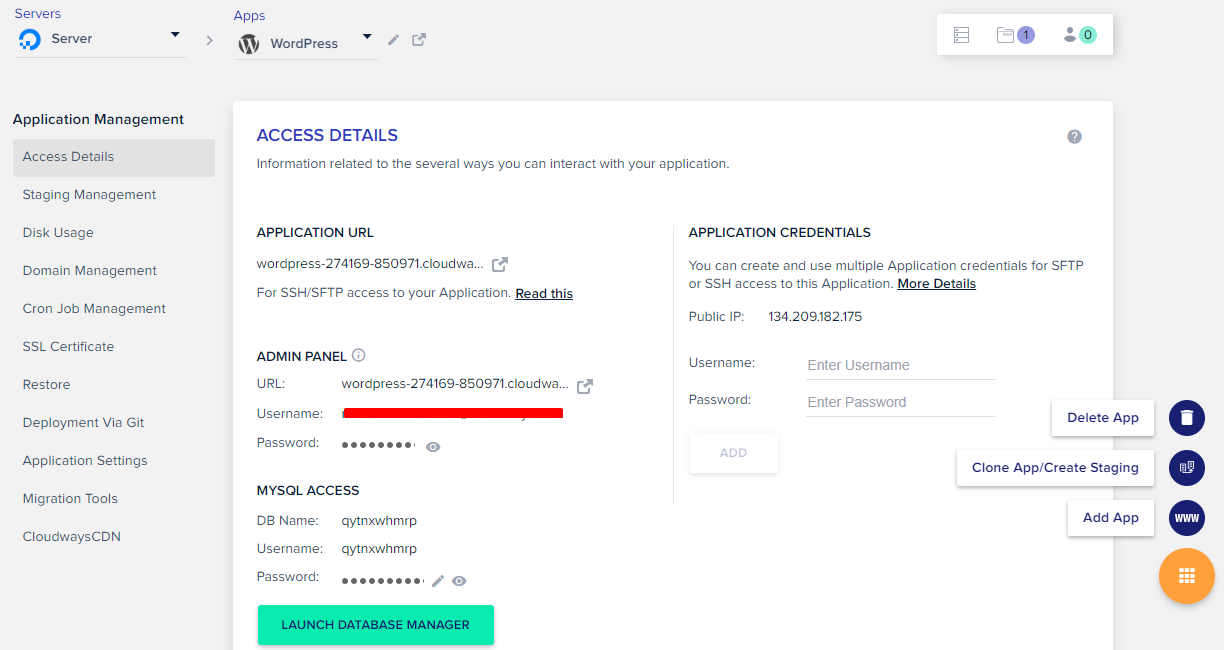1224x650 pixels.
Task: Click the Add App label button
Action: pos(1111,518)
